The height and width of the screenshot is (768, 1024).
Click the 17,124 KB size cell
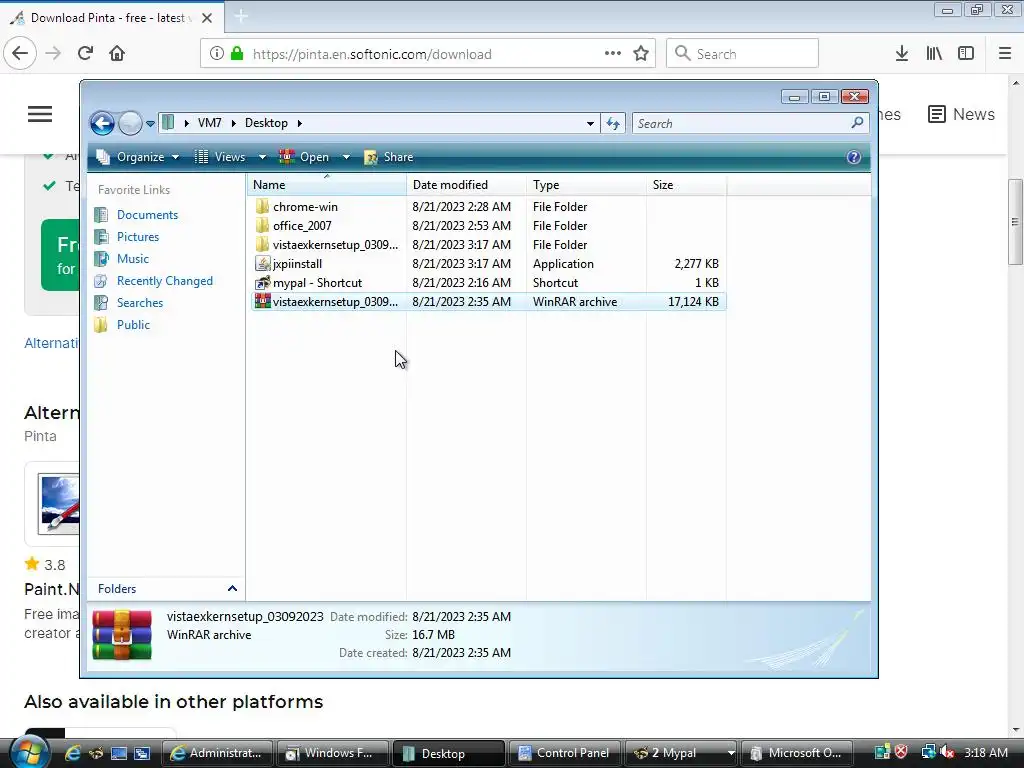(x=693, y=302)
